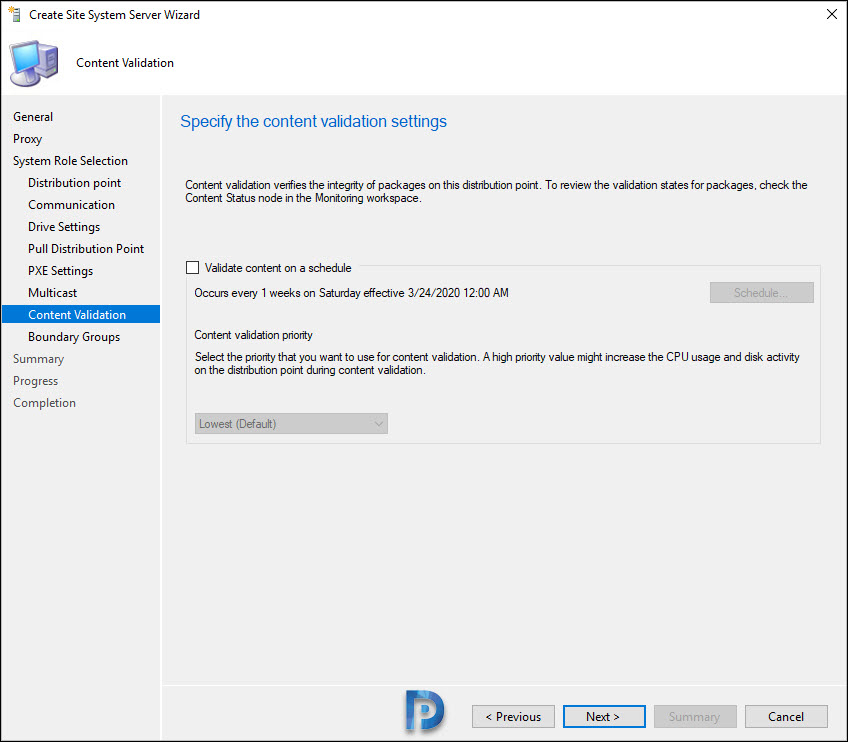Viewport: 848px width, 742px height.
Task: Cancel the wizard
Action: click(786, 717)
